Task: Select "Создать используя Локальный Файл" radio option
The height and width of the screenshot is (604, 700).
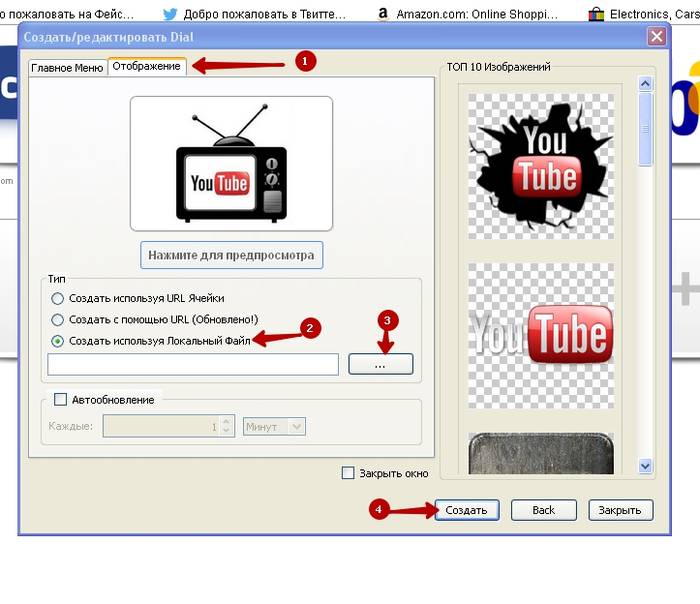Action: [58, 341]
